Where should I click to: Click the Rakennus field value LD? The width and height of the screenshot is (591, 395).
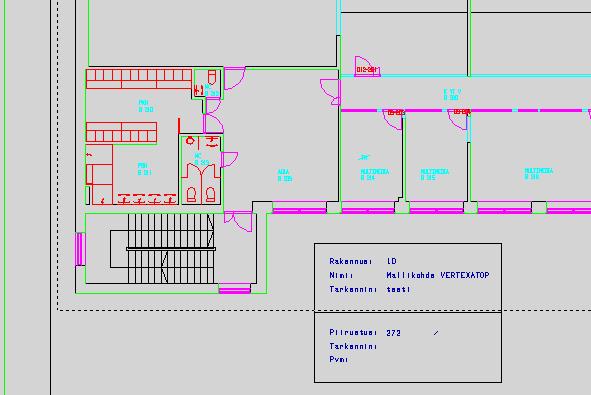pyautogui.click(x=392, y=261)
